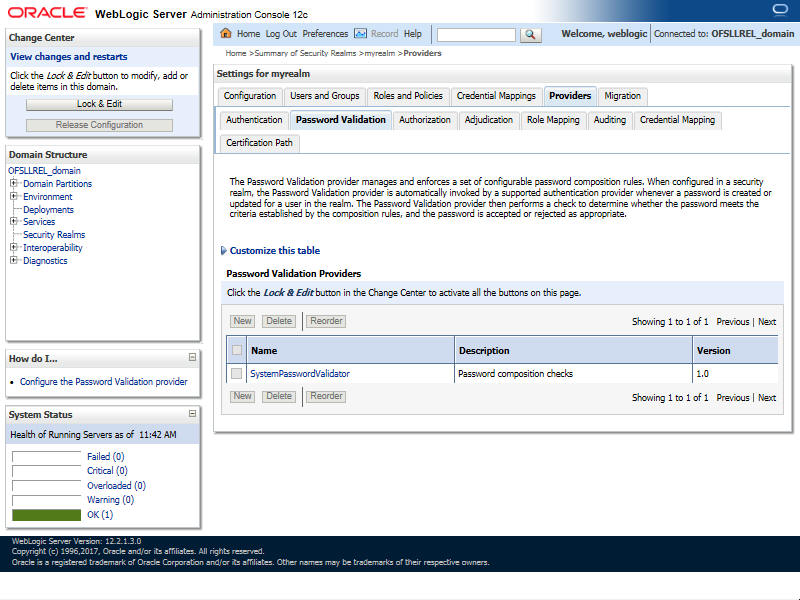The image size is (800, 600).
Task: Click top Delete button
Action: click(x=279, y=321)
